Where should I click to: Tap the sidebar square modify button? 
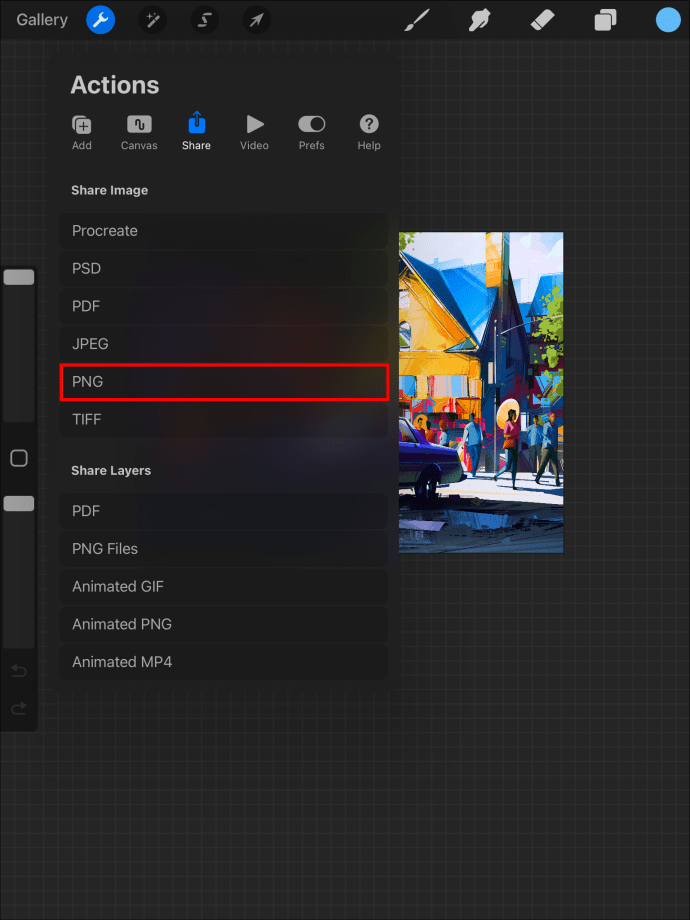19,458
